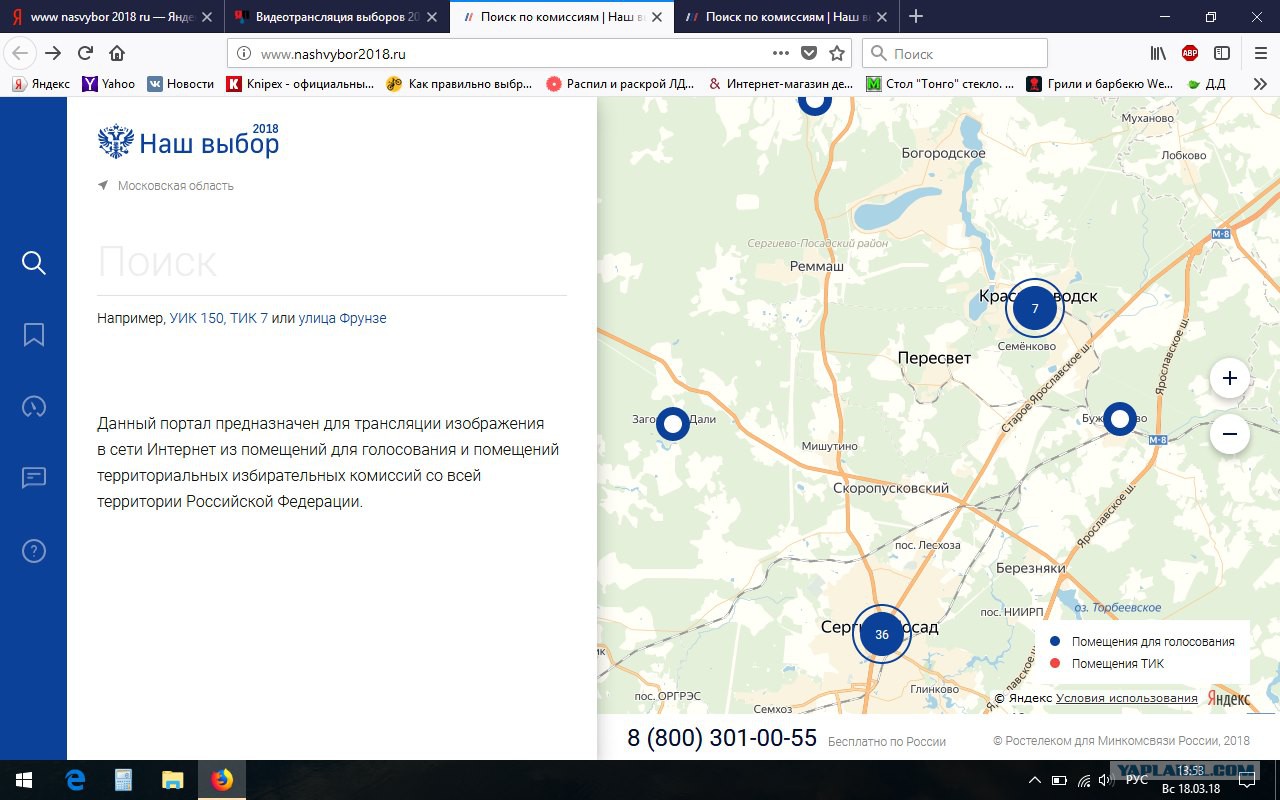The width and height of the screenshot is (1280, 800).
Task: Zoom in the map with the plus button
Action: [x=1230, y=378]
